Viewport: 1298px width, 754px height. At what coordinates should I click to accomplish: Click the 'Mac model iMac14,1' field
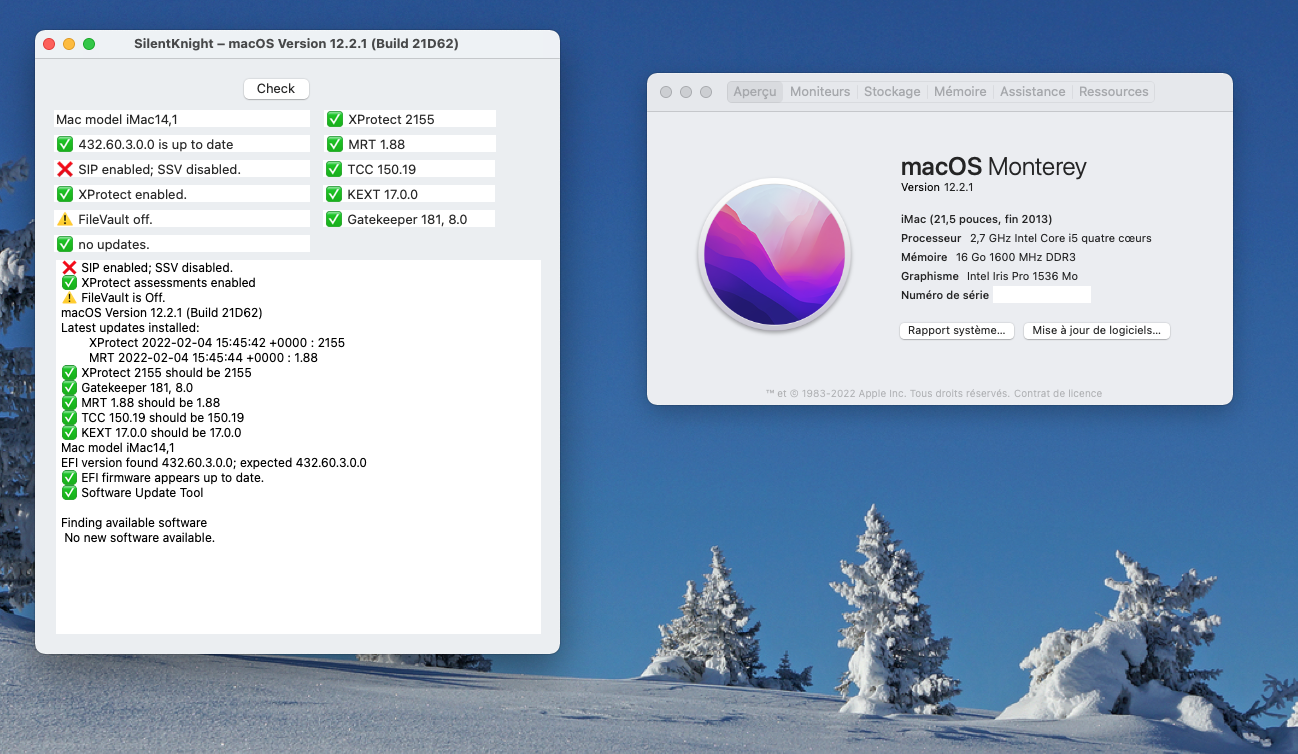tap(182, 119)
